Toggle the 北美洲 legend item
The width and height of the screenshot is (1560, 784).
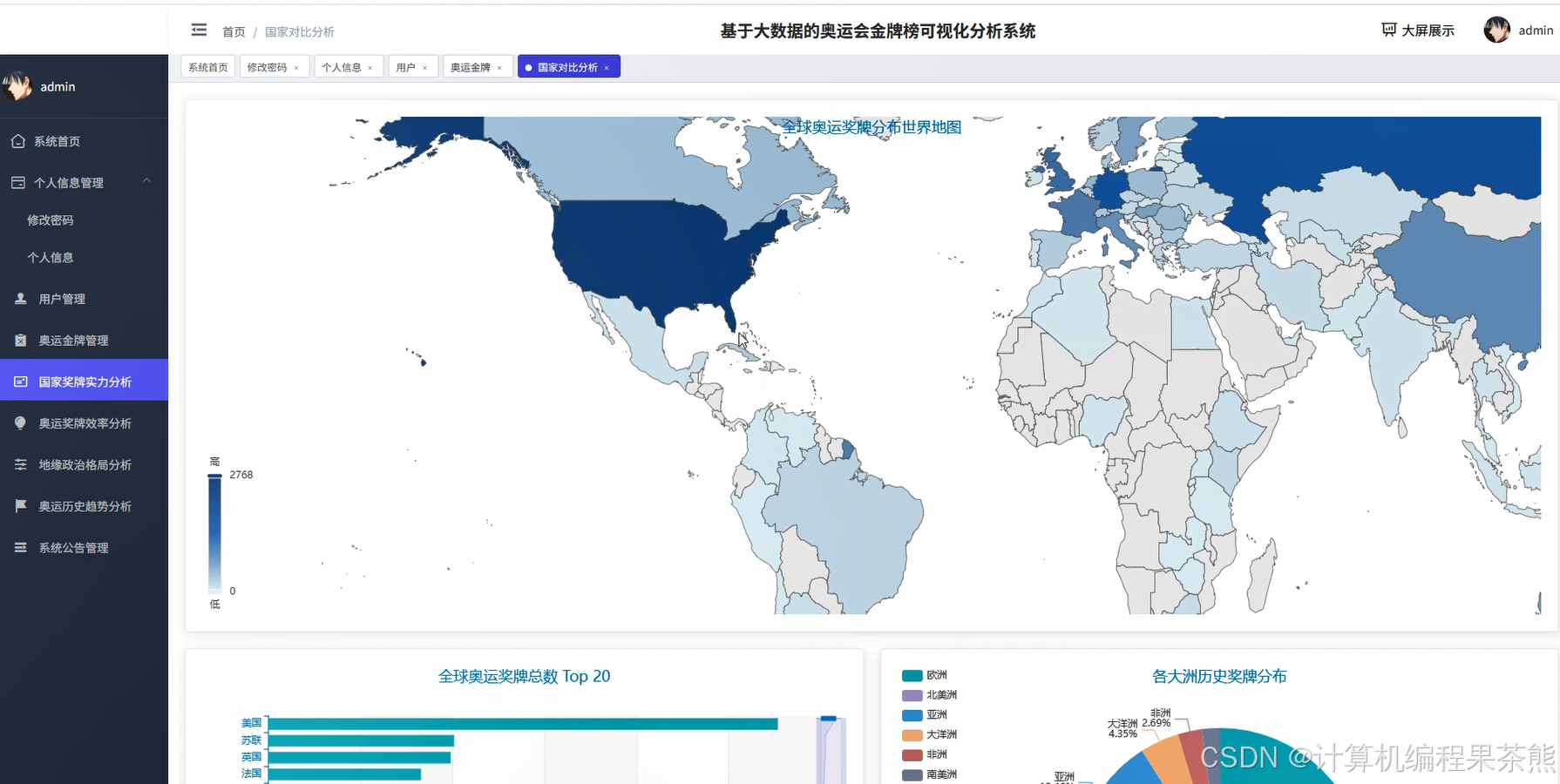(930, 695)
